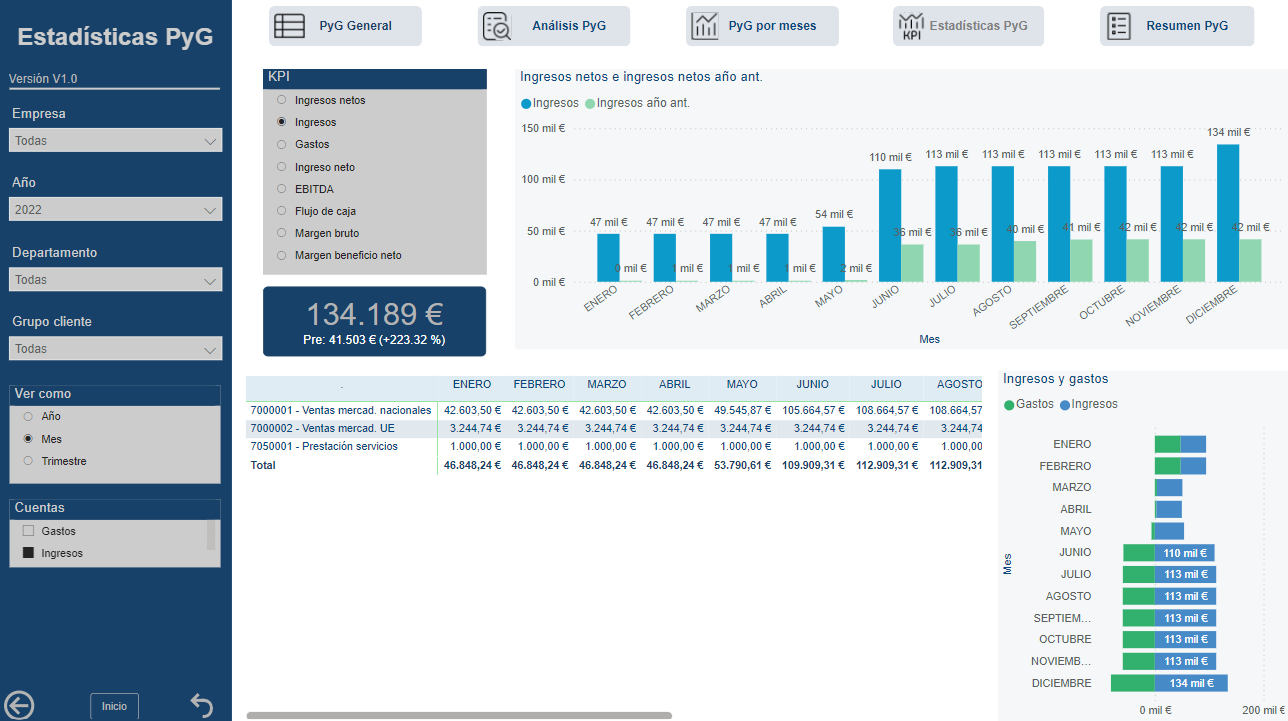Open the Grupo cliente dropdown
Viewport: 1288px width, 721px height.
click(115, 349)
